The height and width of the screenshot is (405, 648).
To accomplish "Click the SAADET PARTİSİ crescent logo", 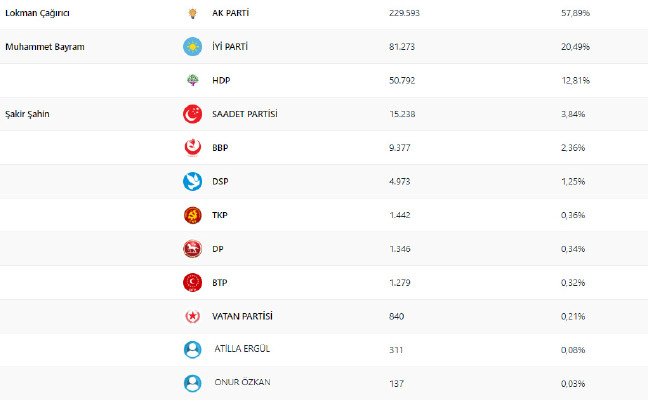I will (192, 114).
